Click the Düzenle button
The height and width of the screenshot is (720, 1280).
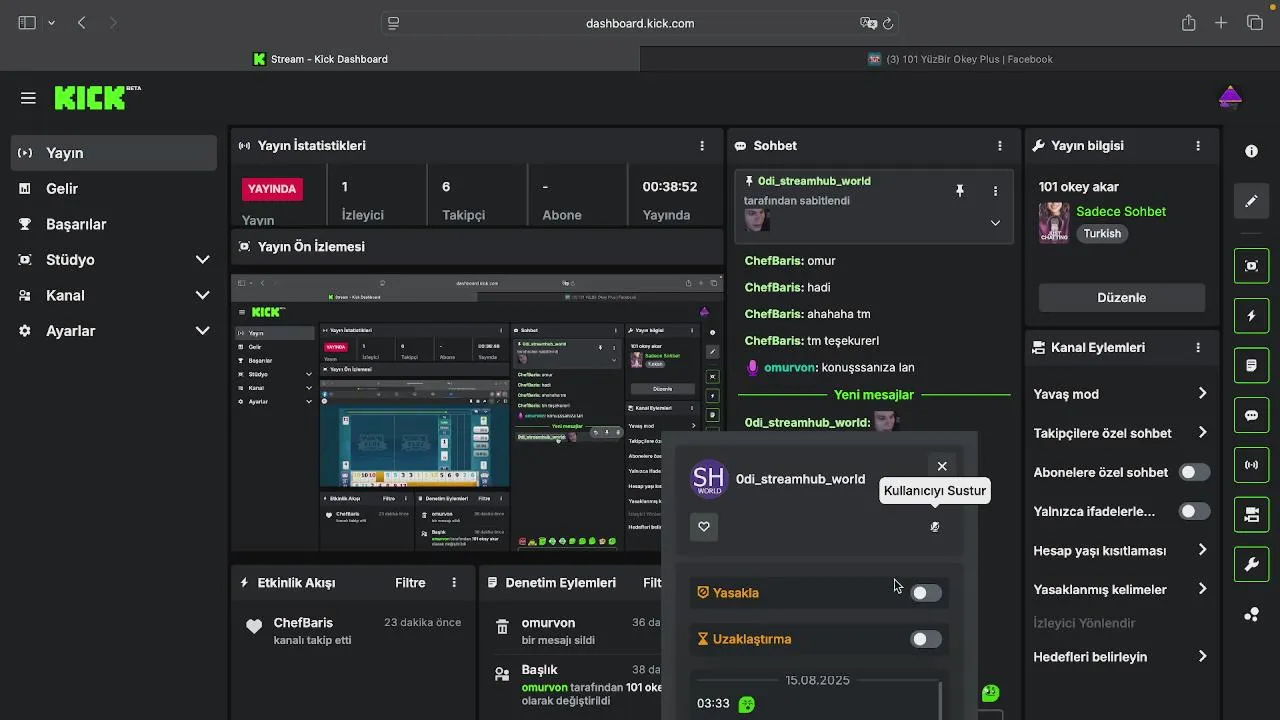(x=1121, y=298)
